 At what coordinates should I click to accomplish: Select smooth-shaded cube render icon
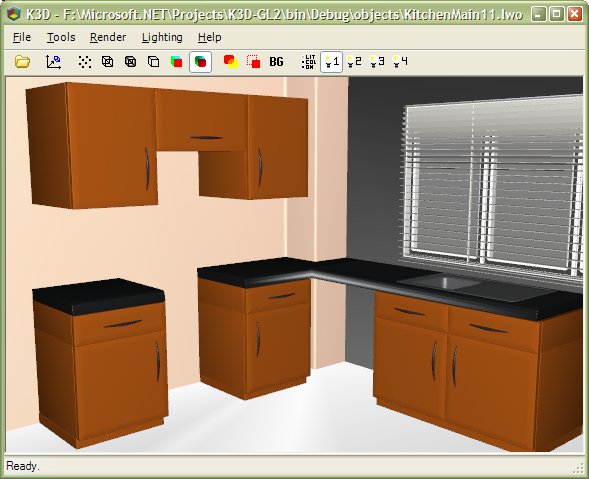click(x=200, y=62)
